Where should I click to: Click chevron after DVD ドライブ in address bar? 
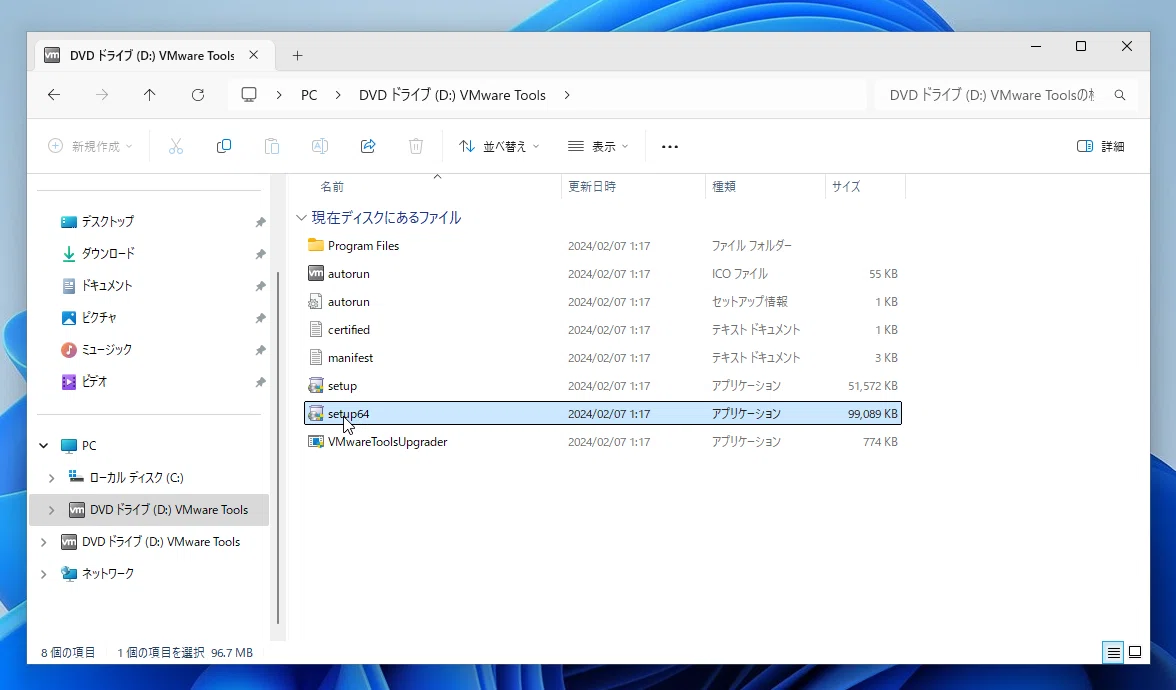click(567, 95)
